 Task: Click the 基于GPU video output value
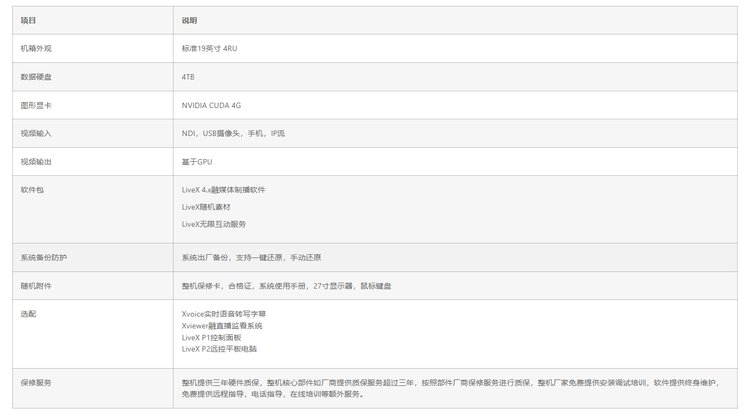pos(197,161)
